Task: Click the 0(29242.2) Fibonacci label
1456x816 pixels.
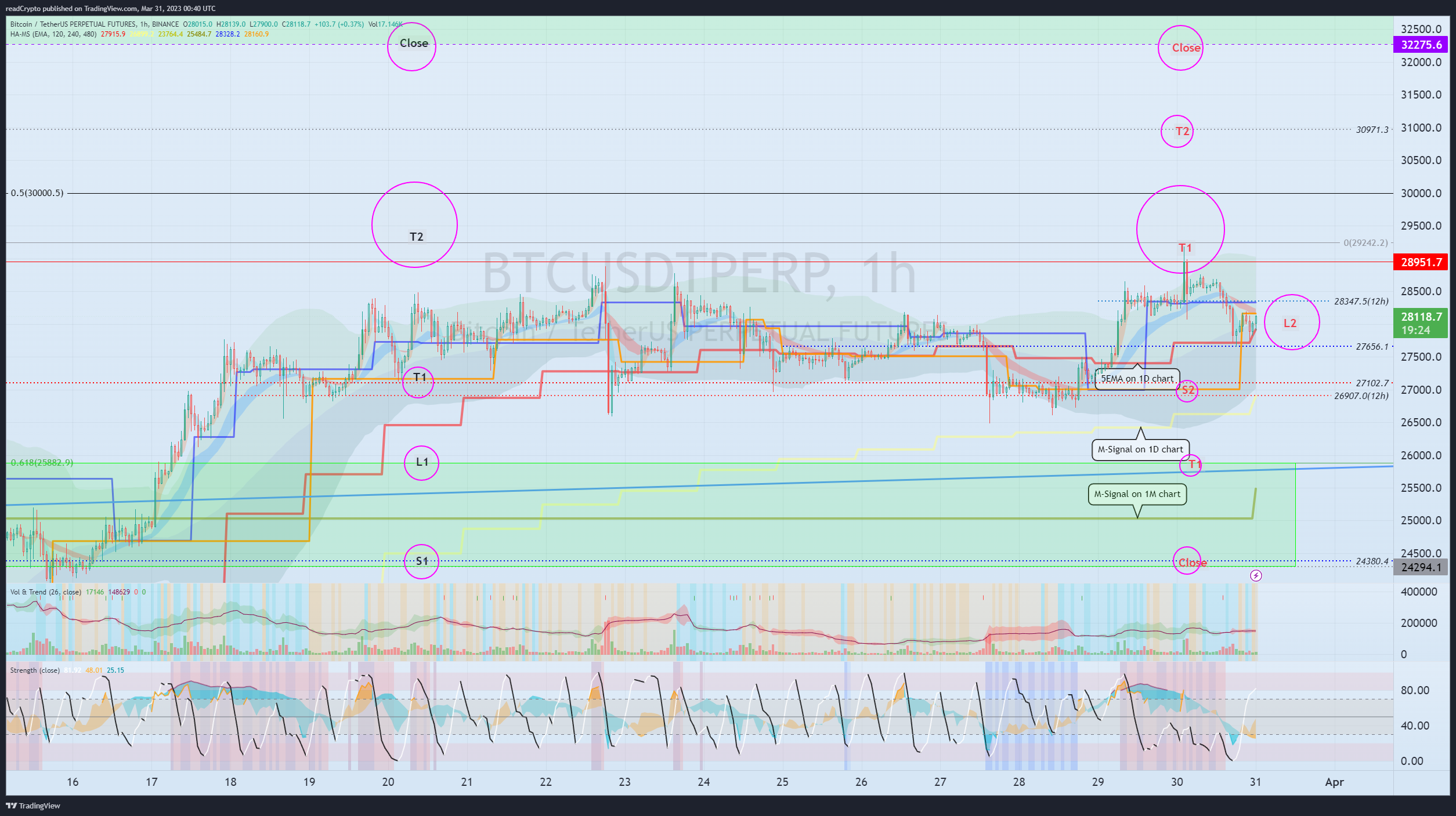Action: point(1366,242)
